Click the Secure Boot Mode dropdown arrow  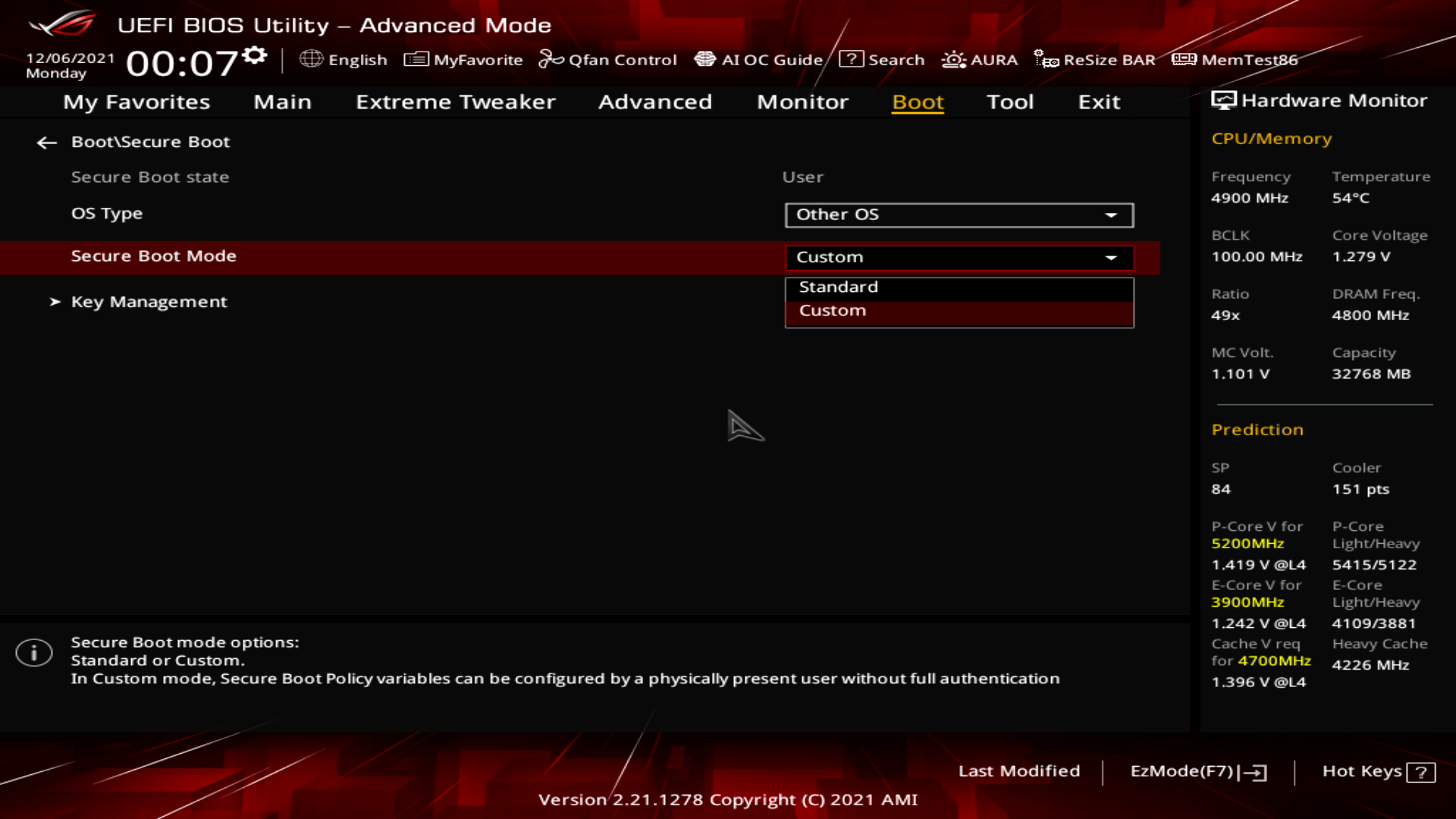1111,258
